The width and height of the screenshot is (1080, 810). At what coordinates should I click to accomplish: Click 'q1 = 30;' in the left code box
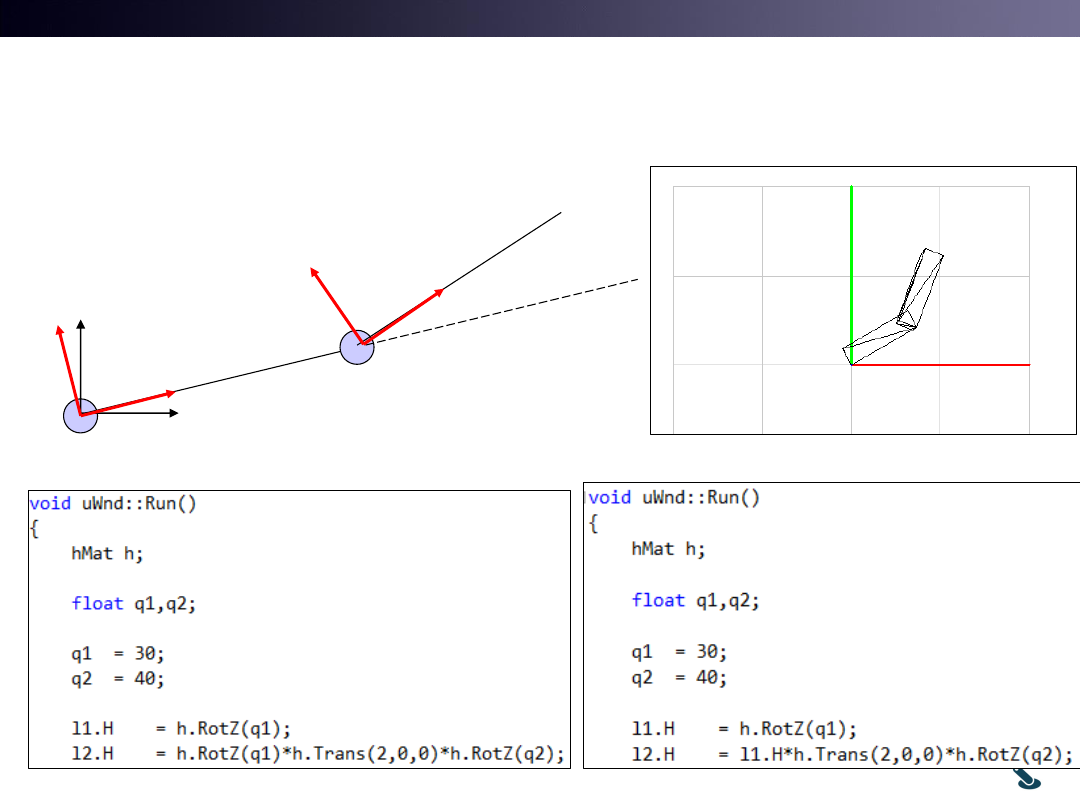point(118,652)
